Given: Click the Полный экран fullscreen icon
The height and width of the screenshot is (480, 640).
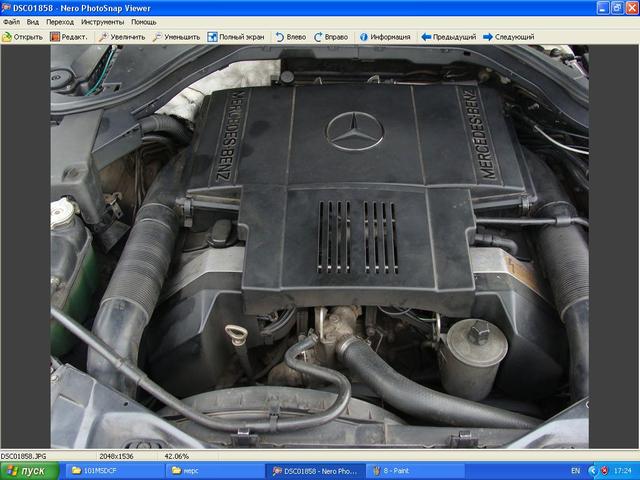Looking at the screenshot, I should pos(212,37).
